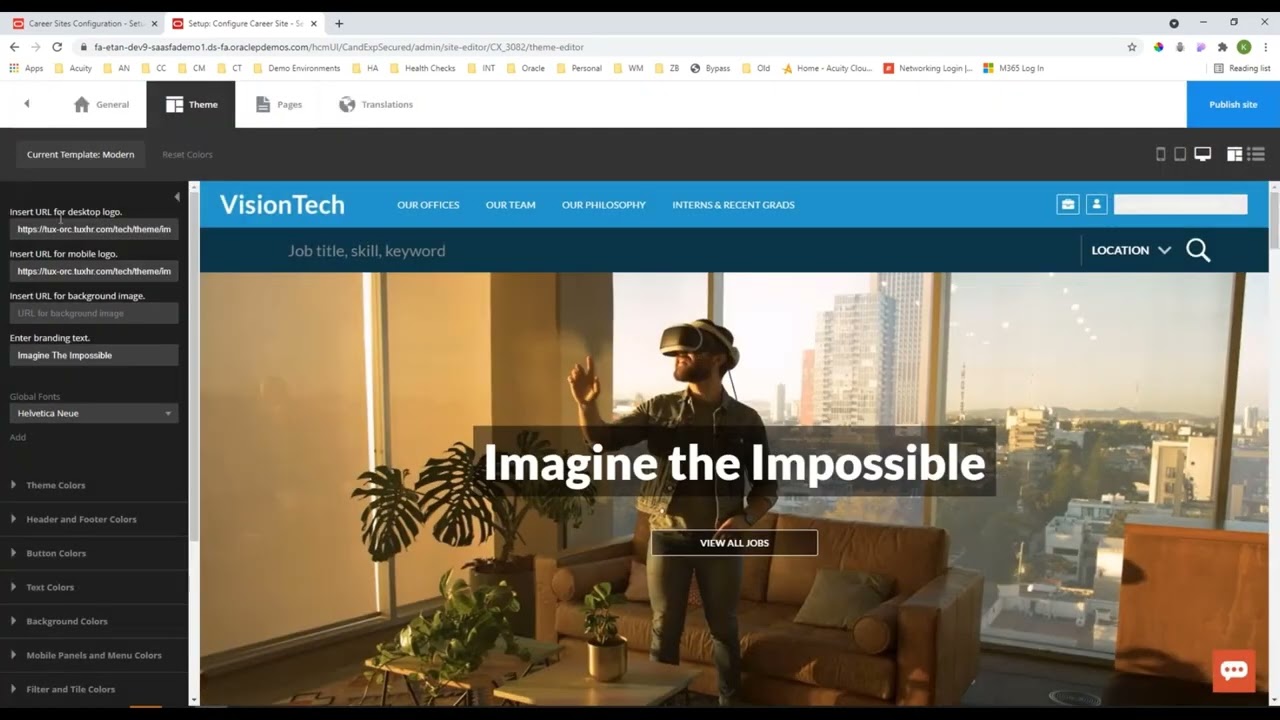The image size is (1280, 720).
Task: Open OUR TEAM link
Action: point(510,204)
